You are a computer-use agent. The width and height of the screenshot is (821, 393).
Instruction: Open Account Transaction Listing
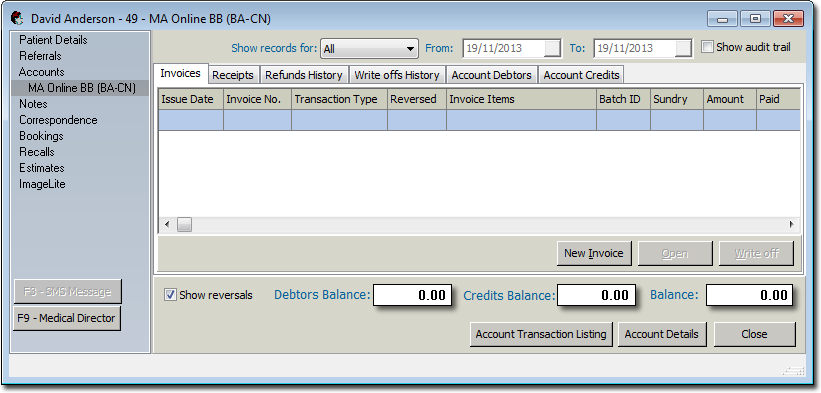click(541, 334)
